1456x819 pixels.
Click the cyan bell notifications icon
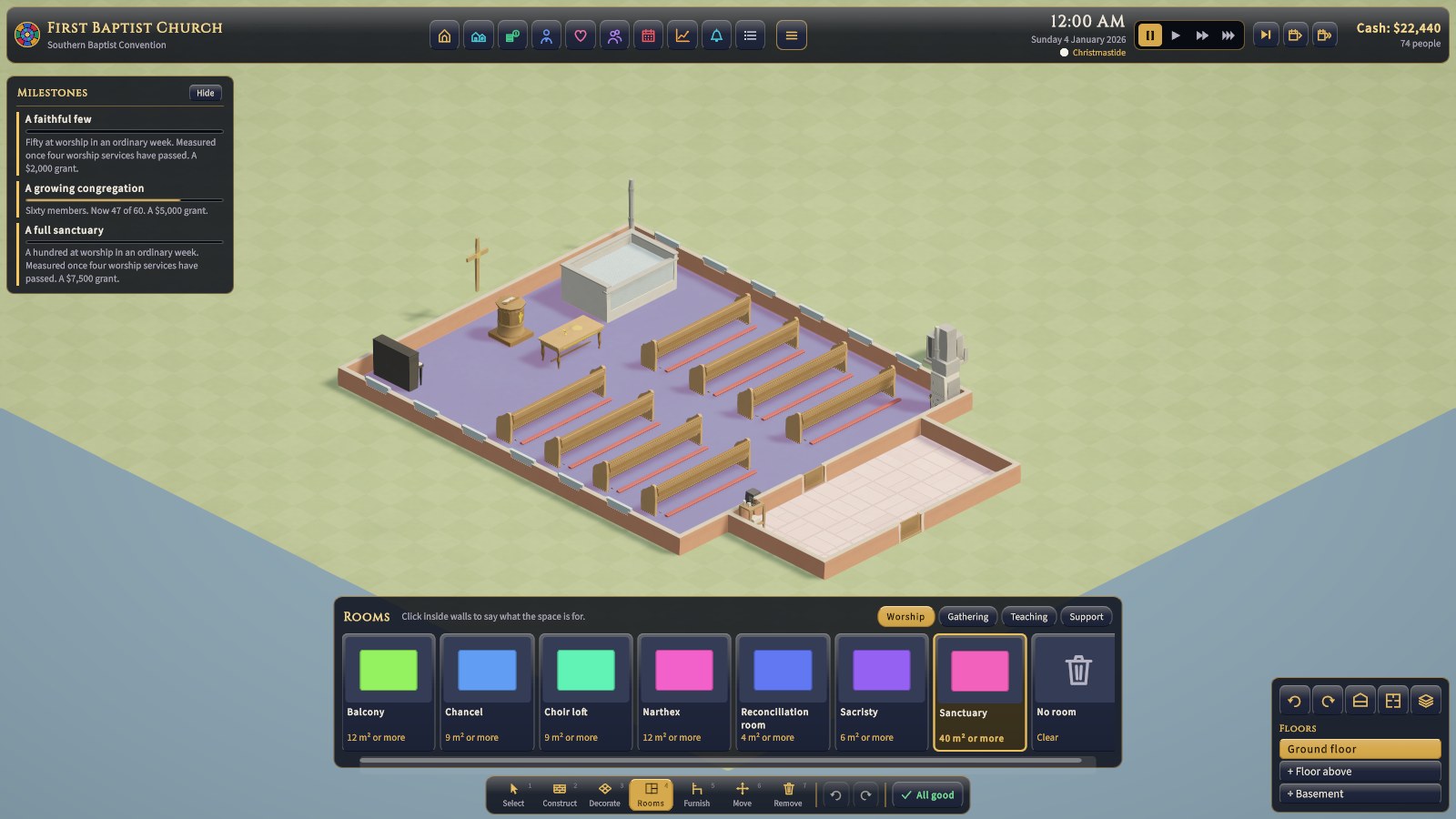pos(716,35)
